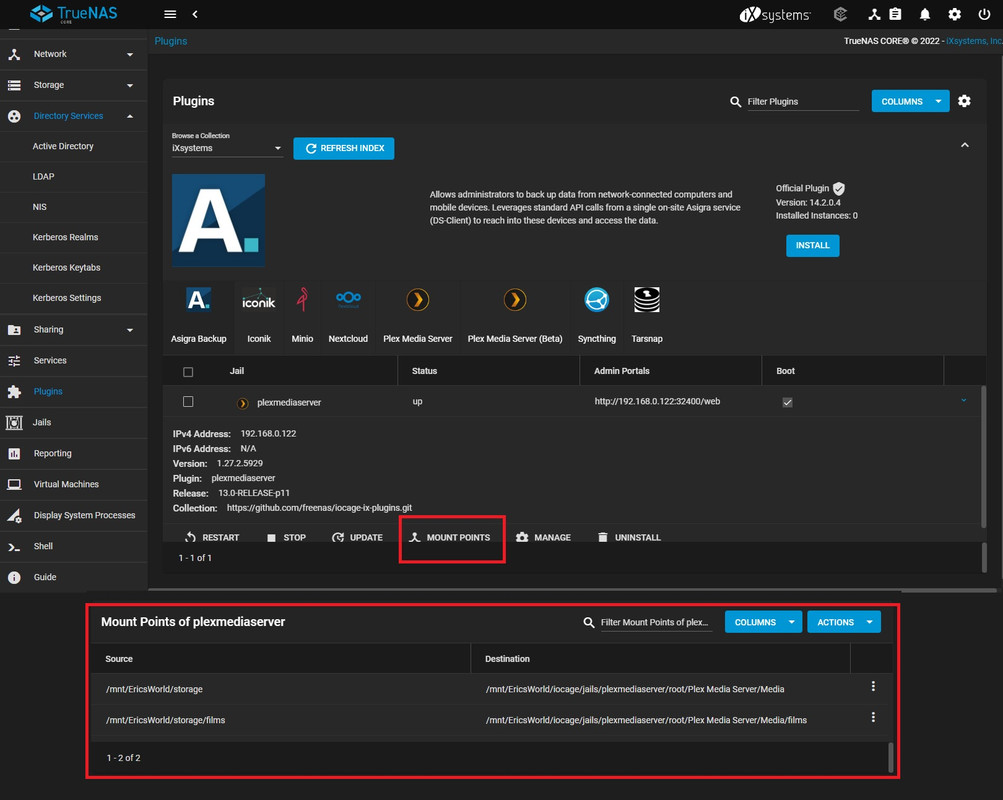Open the top bar settings gear
This screenshot has width=1003, height=800.
[954, 14]
